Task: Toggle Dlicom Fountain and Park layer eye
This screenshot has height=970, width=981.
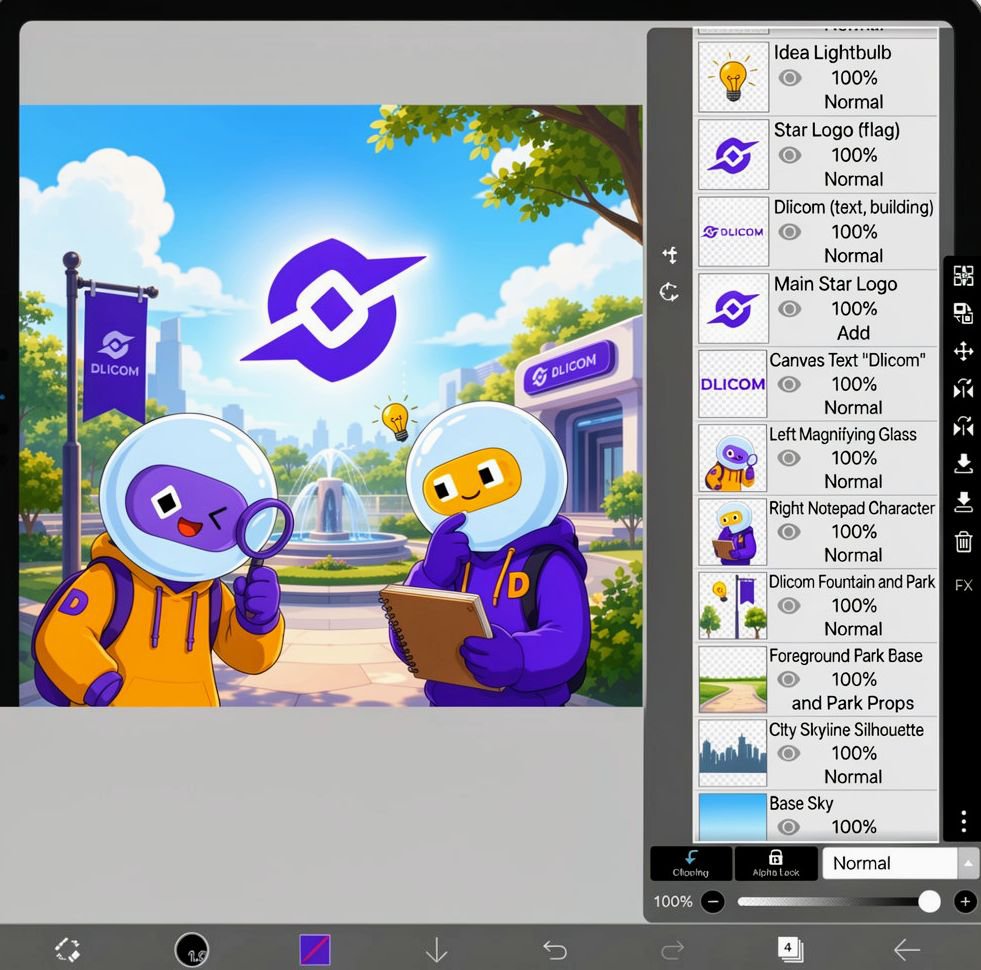Action: pos(789,605)
